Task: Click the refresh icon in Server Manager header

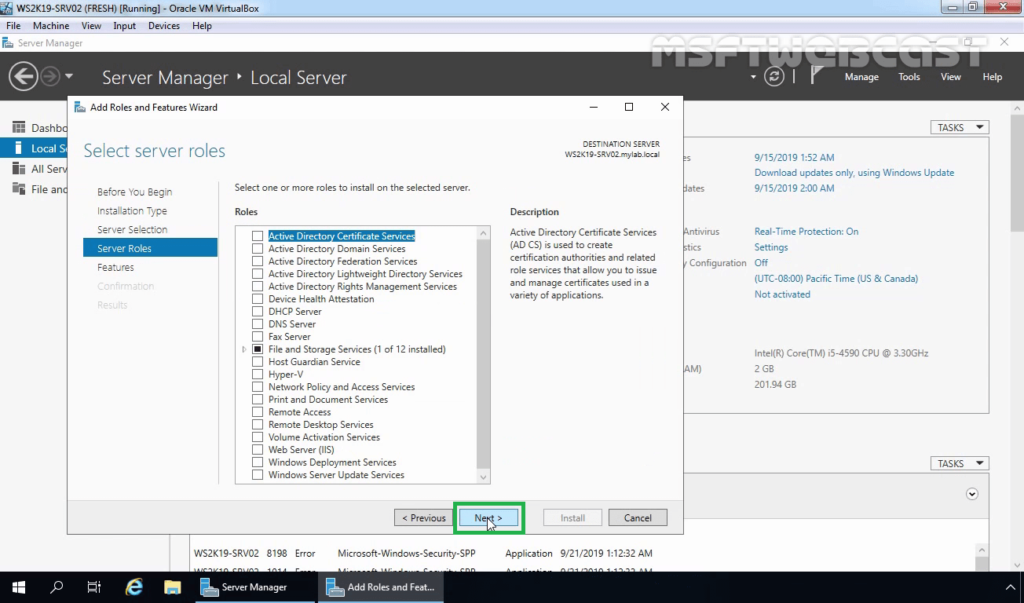Action: 774,76
